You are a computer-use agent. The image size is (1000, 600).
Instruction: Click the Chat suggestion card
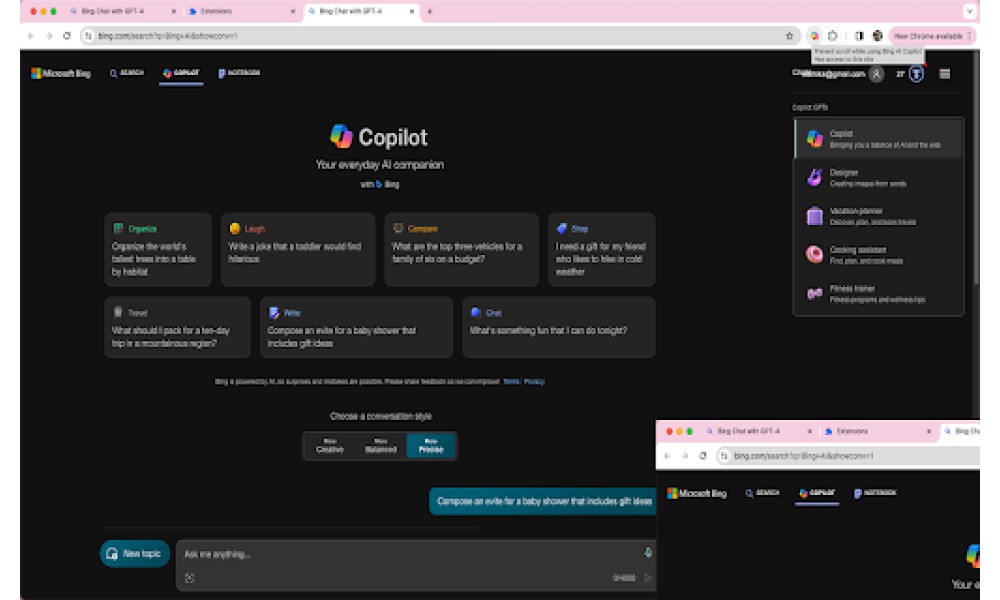559,327
